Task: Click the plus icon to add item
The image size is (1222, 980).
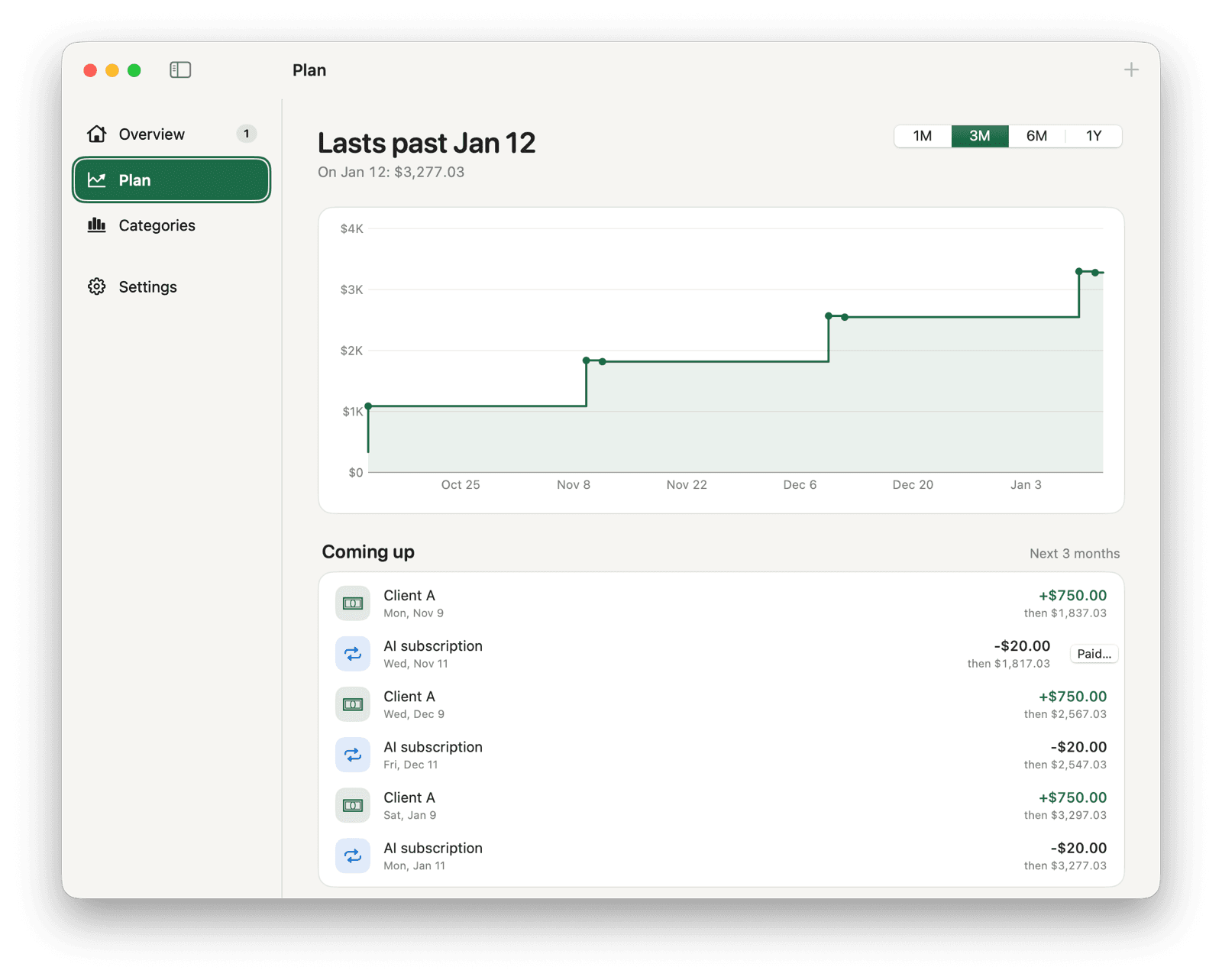Action: (1131, 70)
